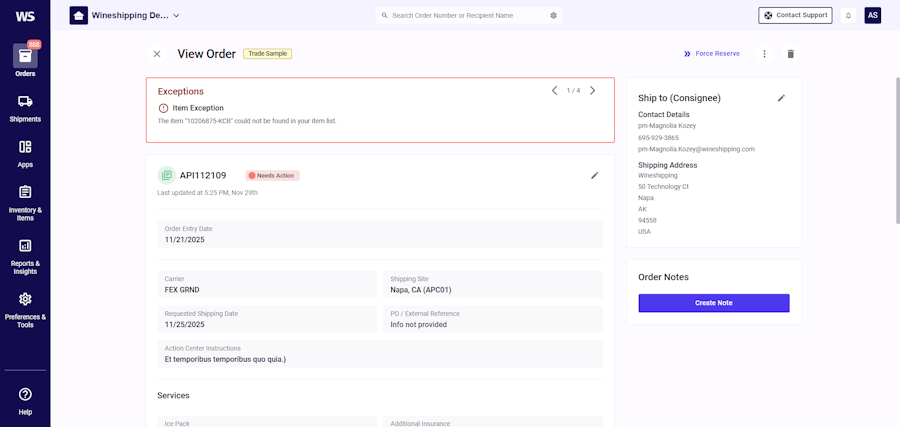
Task: Delete order using the trash icon
Action: click(790, 54)
